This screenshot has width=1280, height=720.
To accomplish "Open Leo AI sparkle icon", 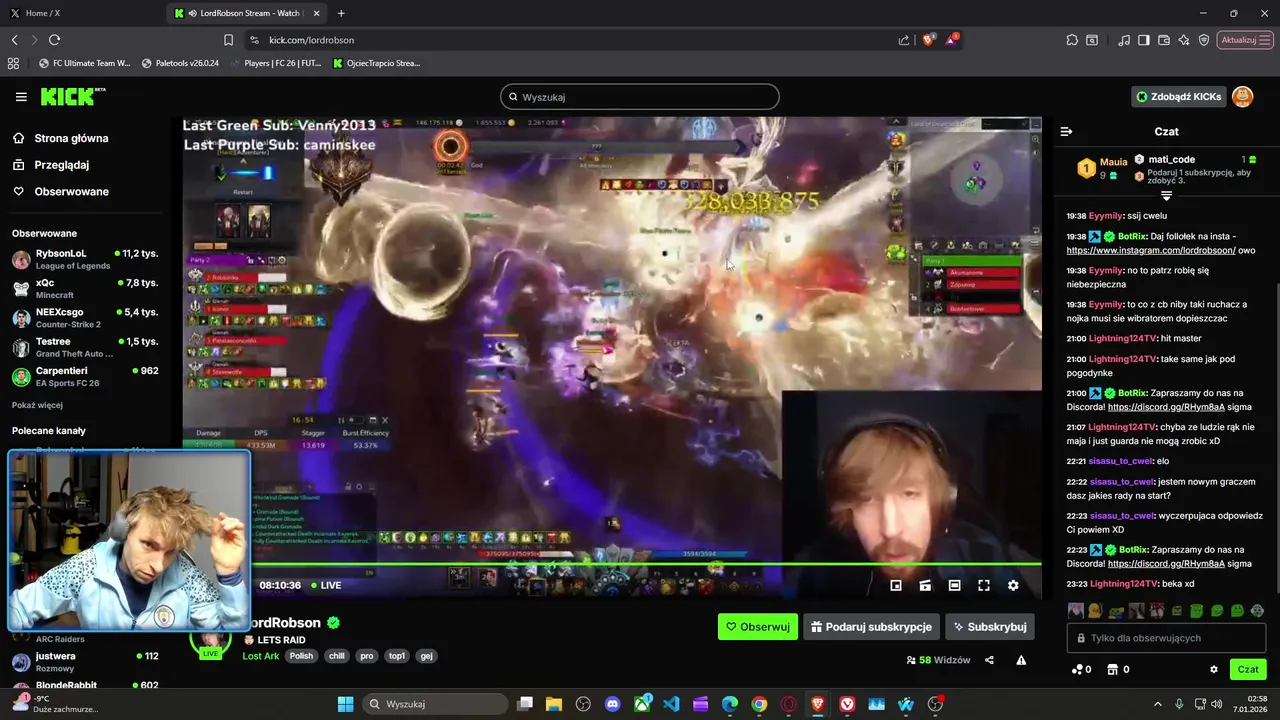I will coord(1184,40).
